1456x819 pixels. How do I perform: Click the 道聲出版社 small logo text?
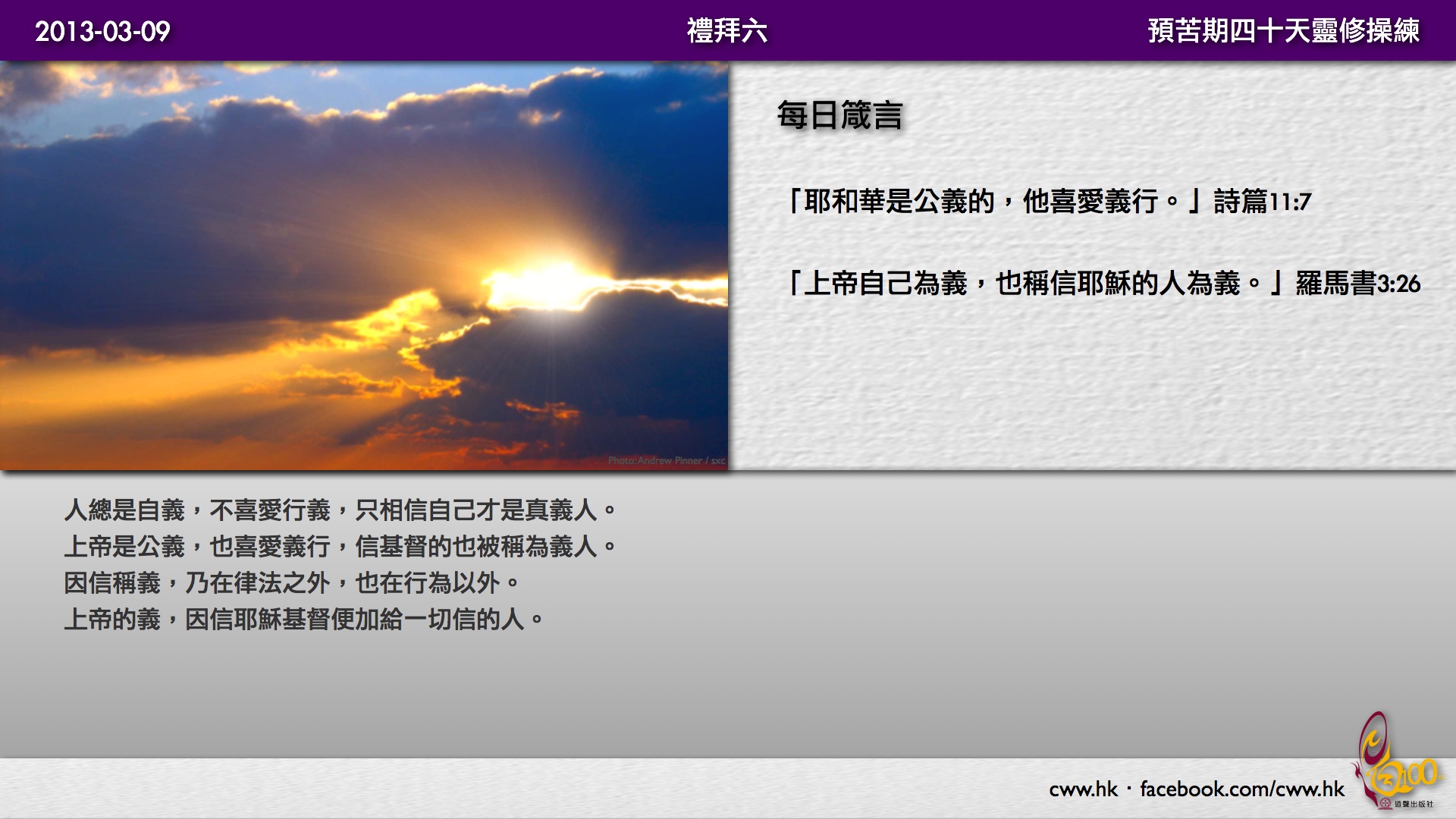tap(1413, 804)
